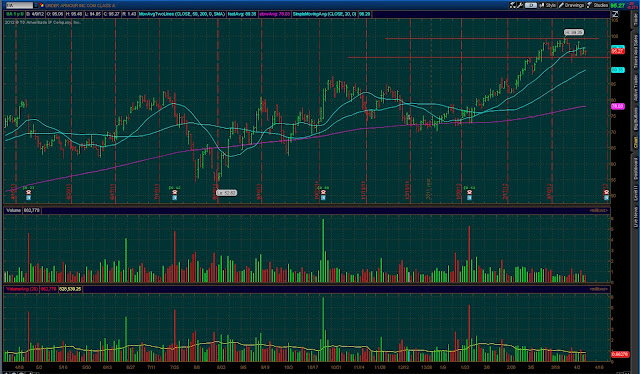640x374 pixels.
Task: Click the auto-scale price axis icon
Action: pyautogui.click(x=615, y=14)
